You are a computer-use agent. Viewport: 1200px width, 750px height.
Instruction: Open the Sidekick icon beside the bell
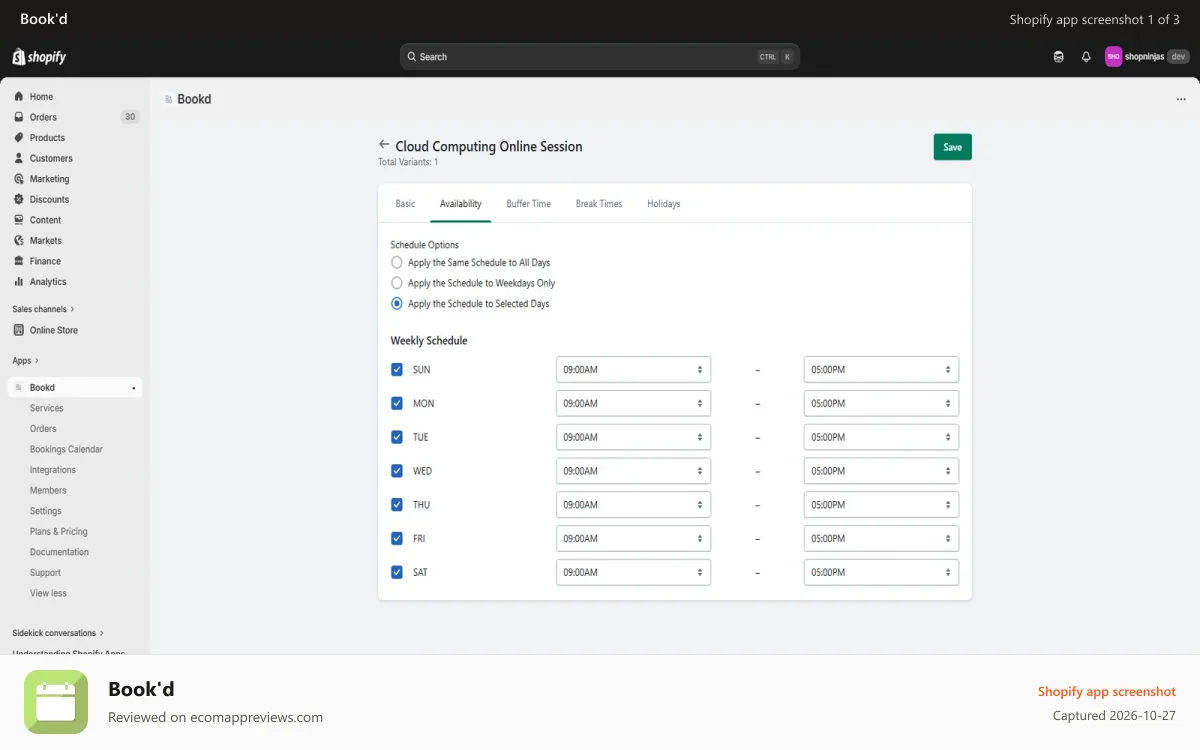[x=1059, y=57]
